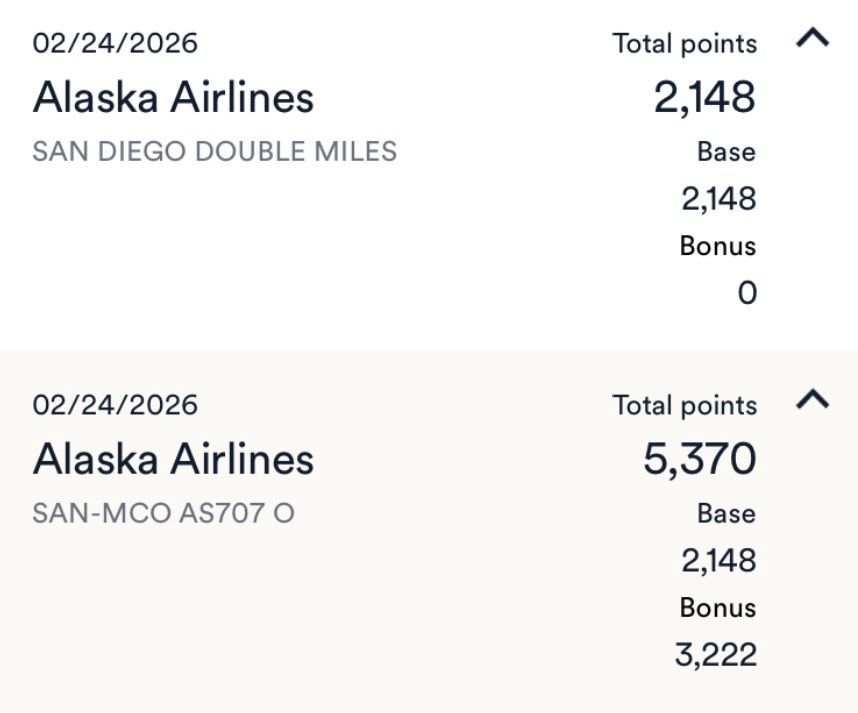Click Base label in the double miles entry
Viewport: 858px width, 713px height.
726,152
